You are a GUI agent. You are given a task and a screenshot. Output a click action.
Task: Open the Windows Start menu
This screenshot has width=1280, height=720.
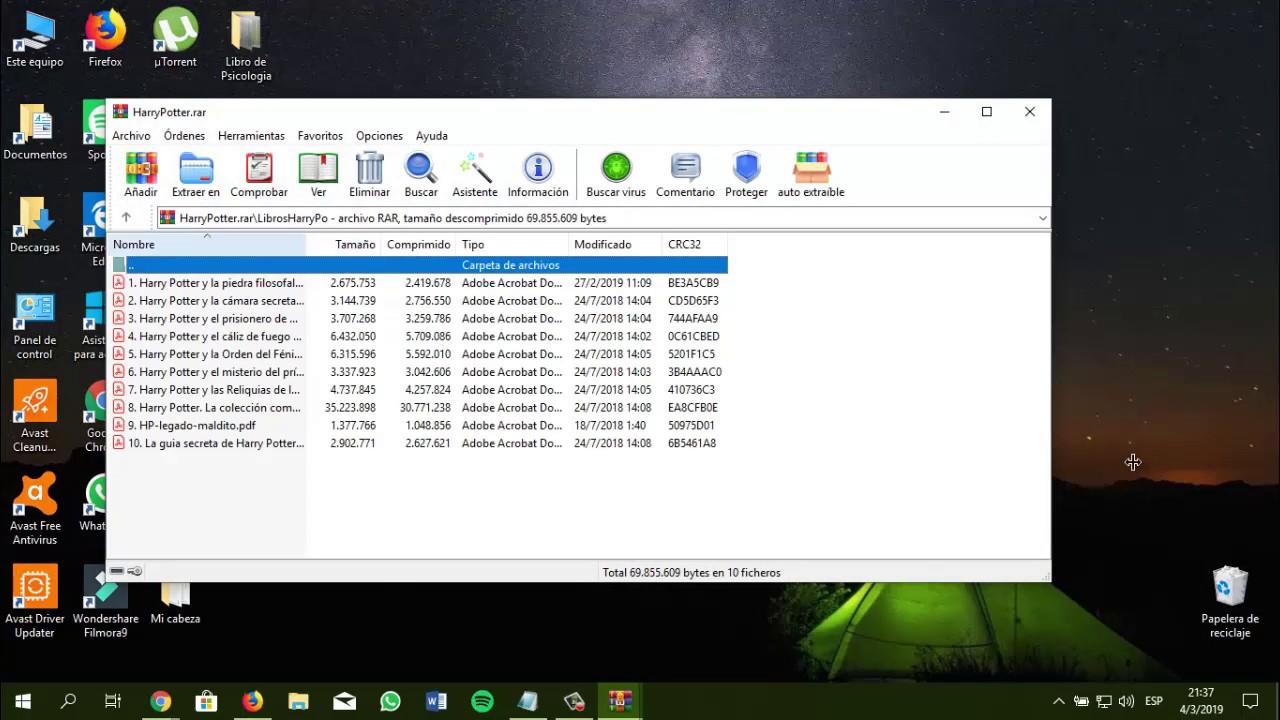coord(23,701)
